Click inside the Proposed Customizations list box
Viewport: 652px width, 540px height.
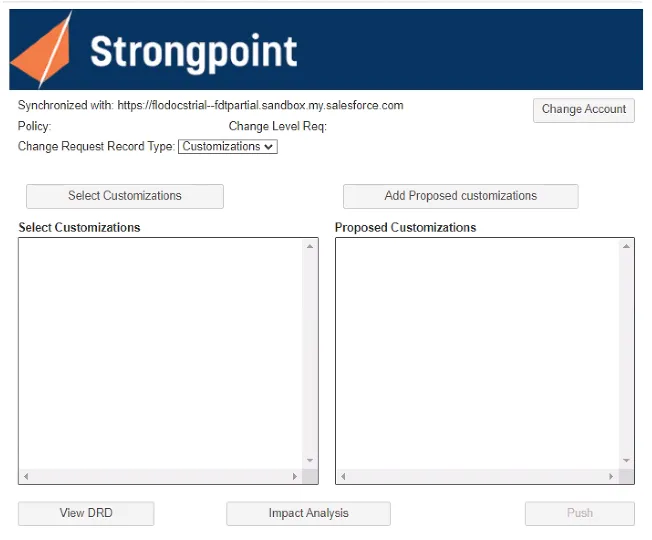pos(477,354)
